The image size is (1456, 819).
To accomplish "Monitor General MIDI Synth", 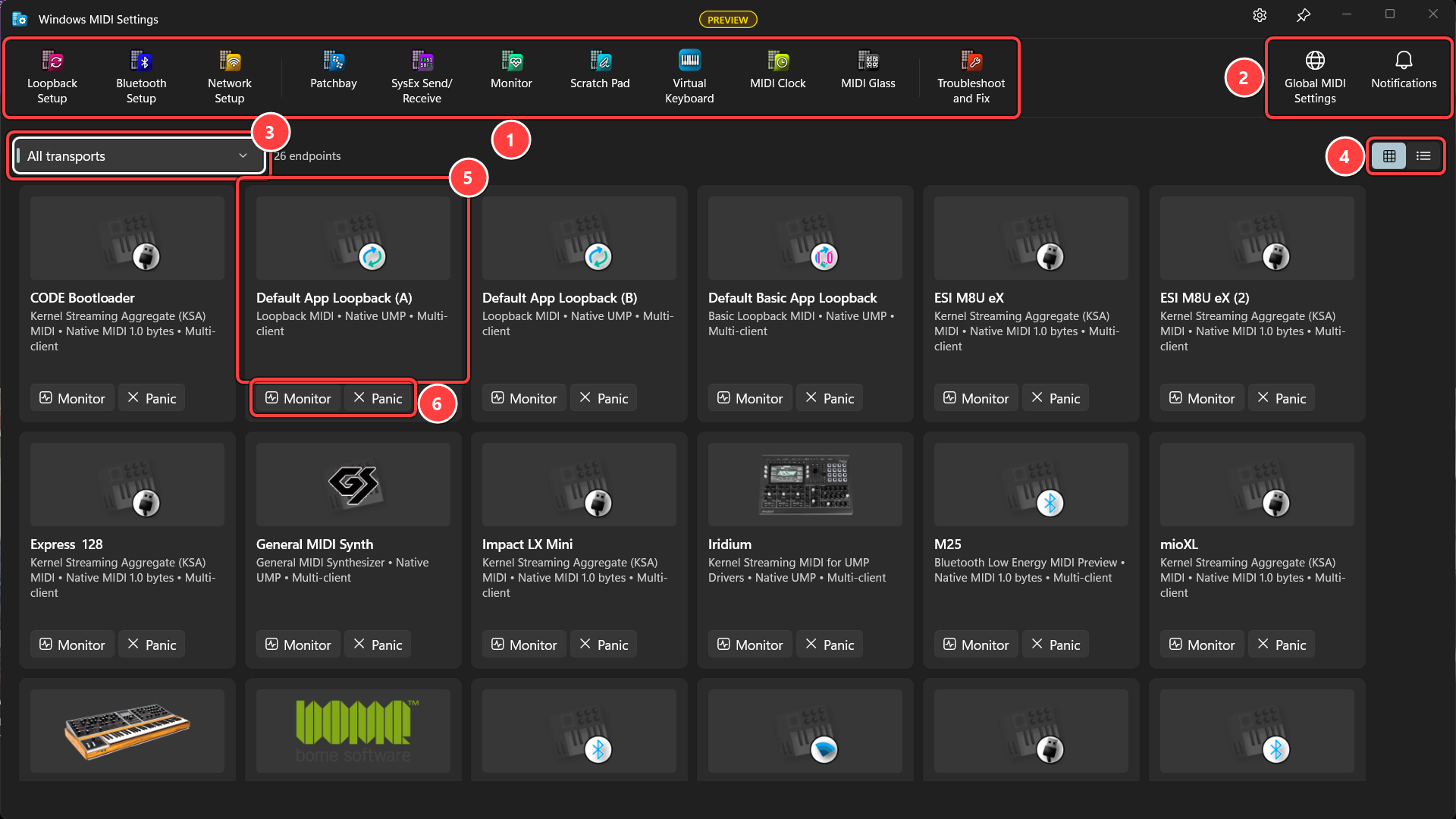I will point(298,645).
